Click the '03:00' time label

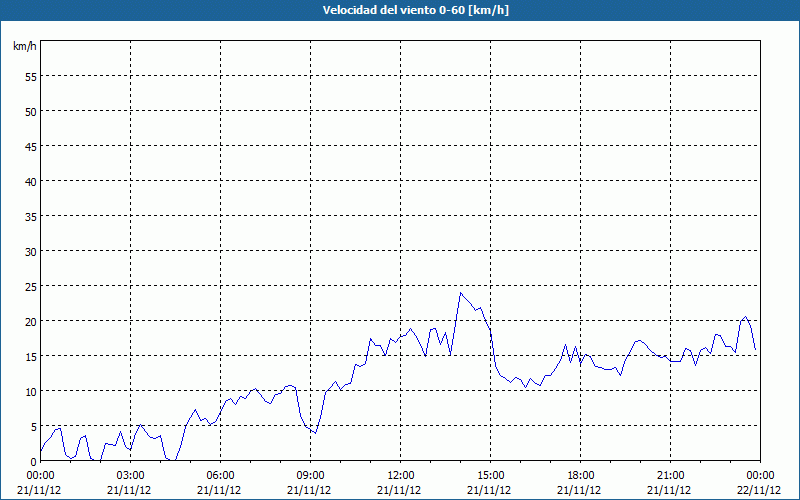click(130, 476)
